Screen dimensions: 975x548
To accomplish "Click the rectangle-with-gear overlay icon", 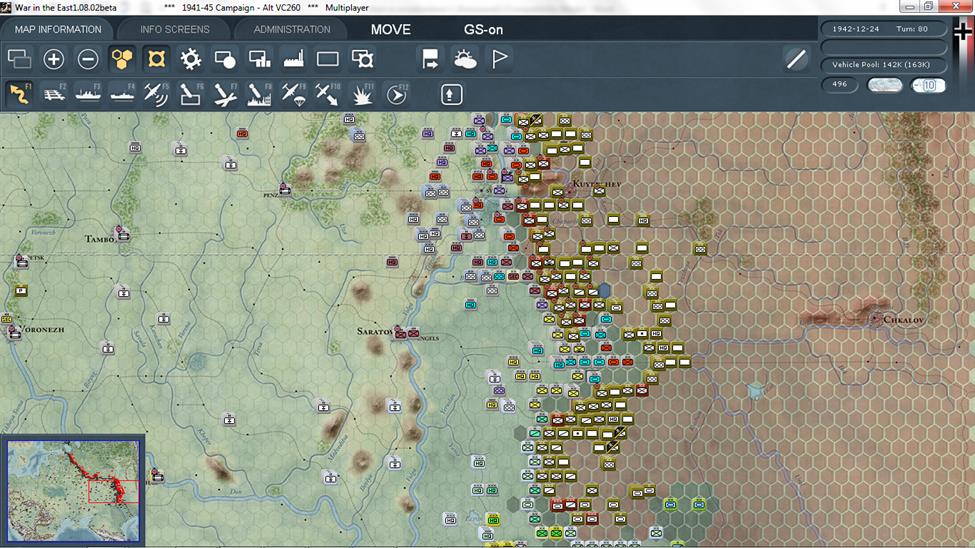I will point(362,59).
